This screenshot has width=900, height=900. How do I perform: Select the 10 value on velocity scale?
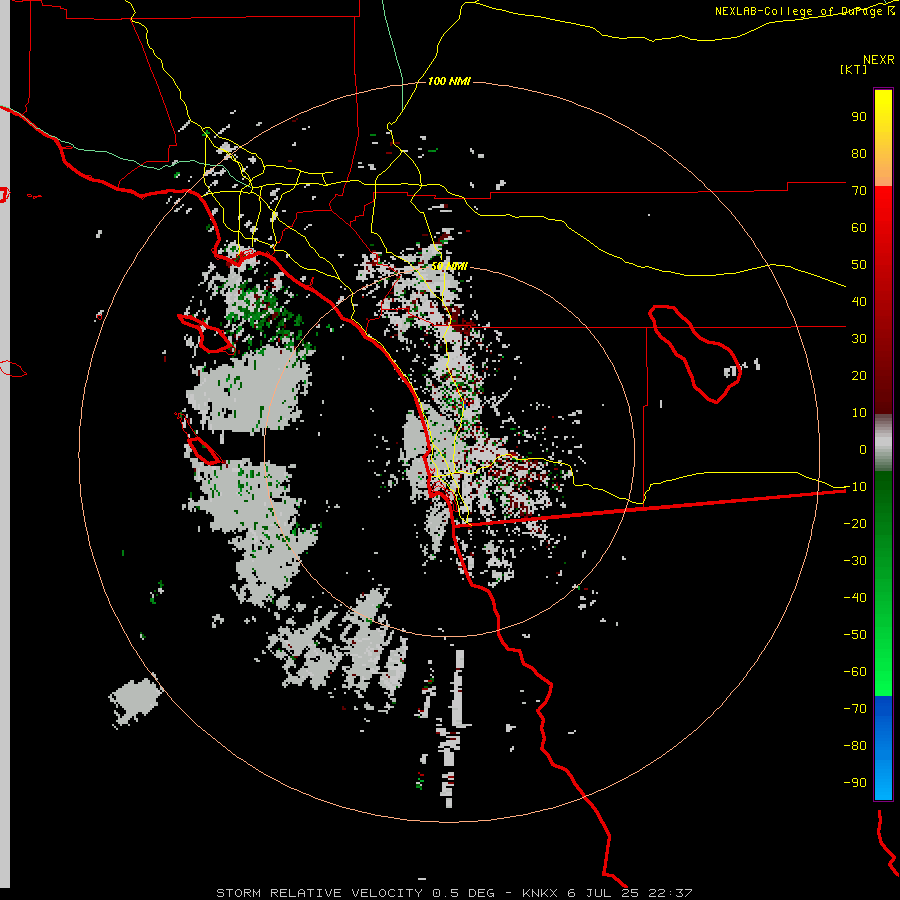click(859, 413)
